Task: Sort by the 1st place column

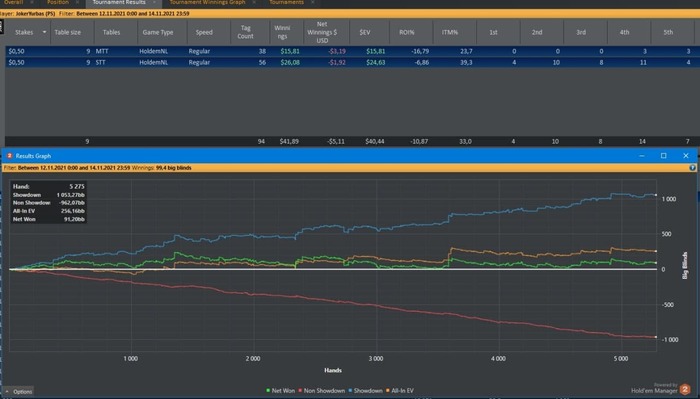Action: coord(493,32)
